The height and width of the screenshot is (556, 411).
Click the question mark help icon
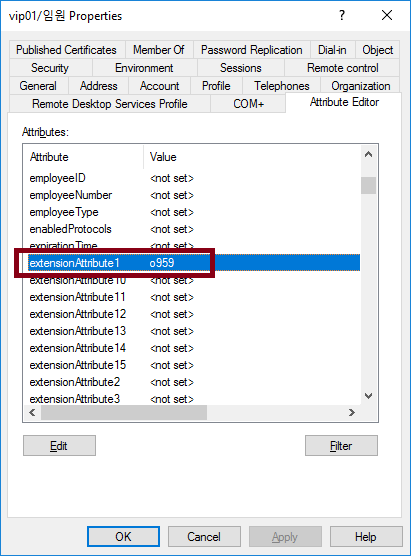point(341,15)
